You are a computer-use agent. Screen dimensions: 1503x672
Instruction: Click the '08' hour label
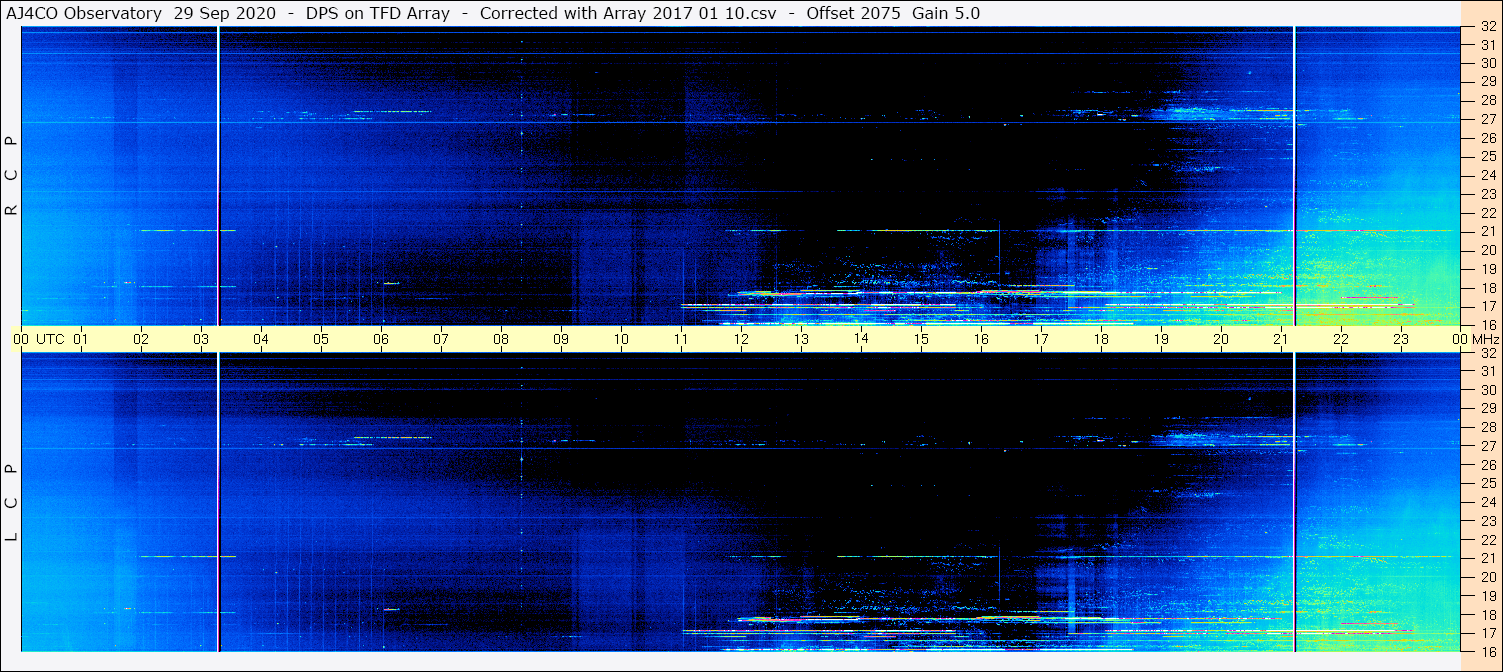point(501,339)
